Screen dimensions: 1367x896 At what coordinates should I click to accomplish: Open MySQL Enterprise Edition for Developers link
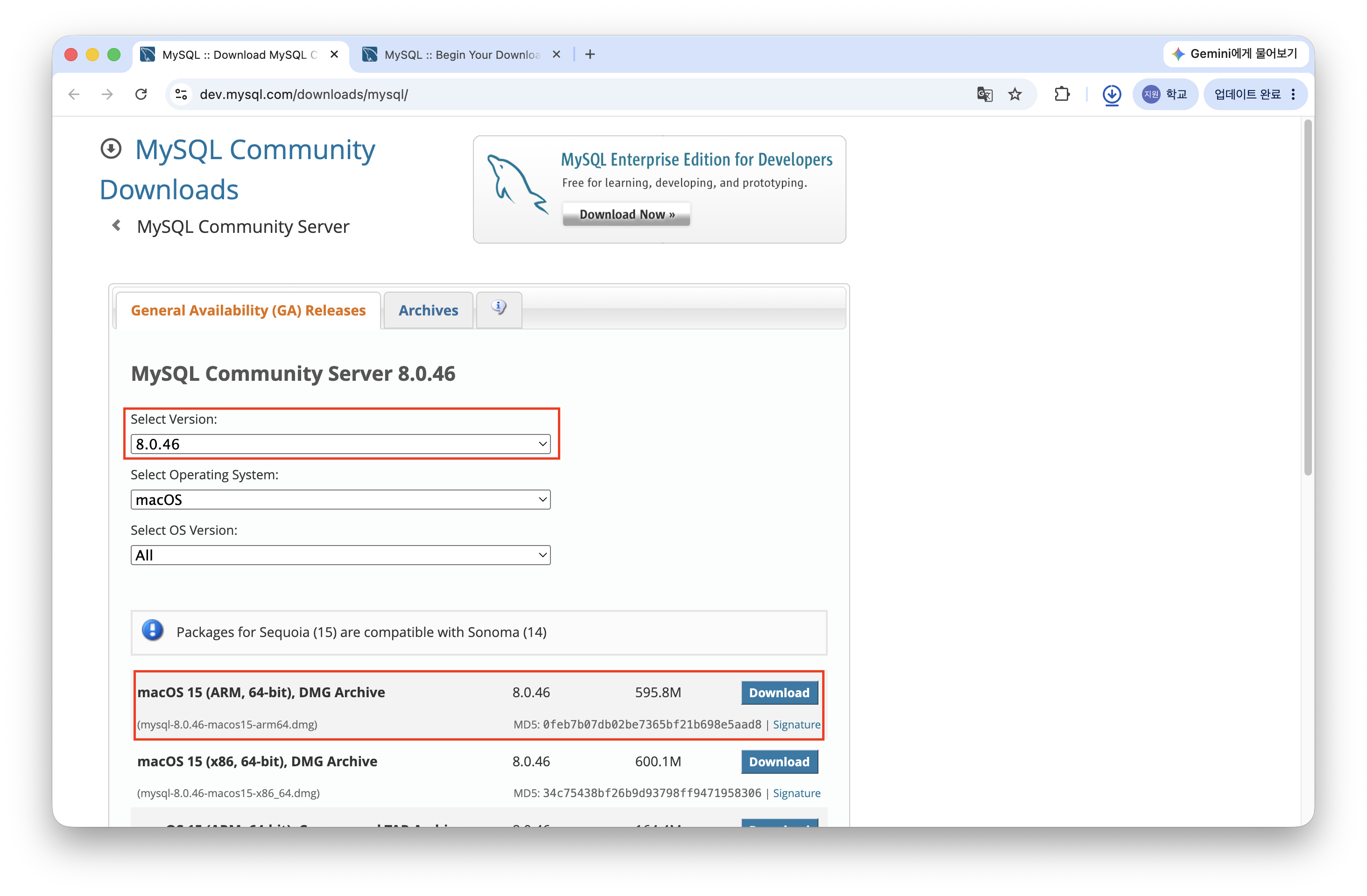click(x=697, y=160)
